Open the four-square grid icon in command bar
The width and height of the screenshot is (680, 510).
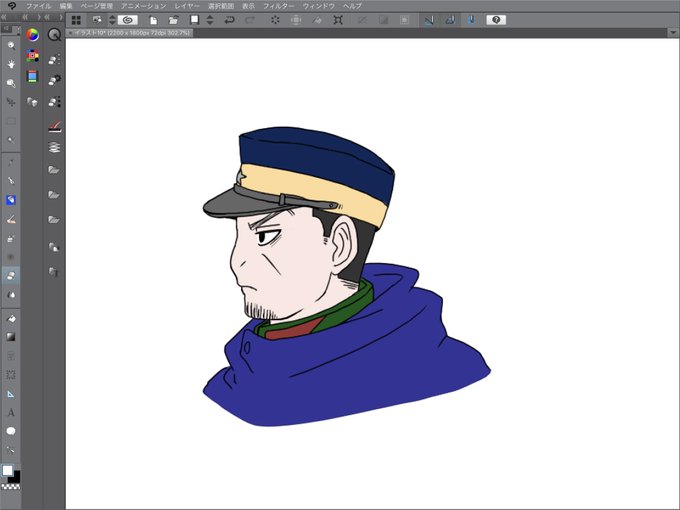76,20
